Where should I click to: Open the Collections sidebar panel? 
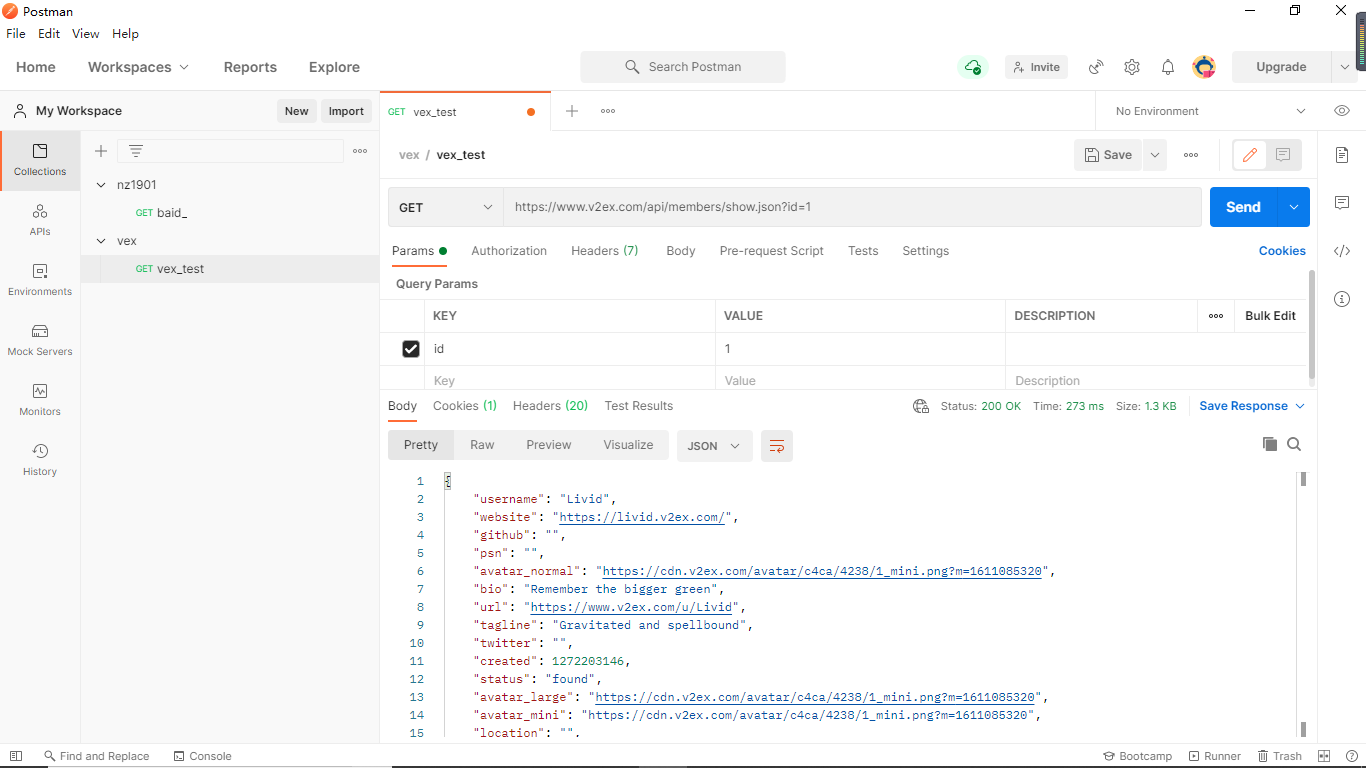(x=40, y=160)
